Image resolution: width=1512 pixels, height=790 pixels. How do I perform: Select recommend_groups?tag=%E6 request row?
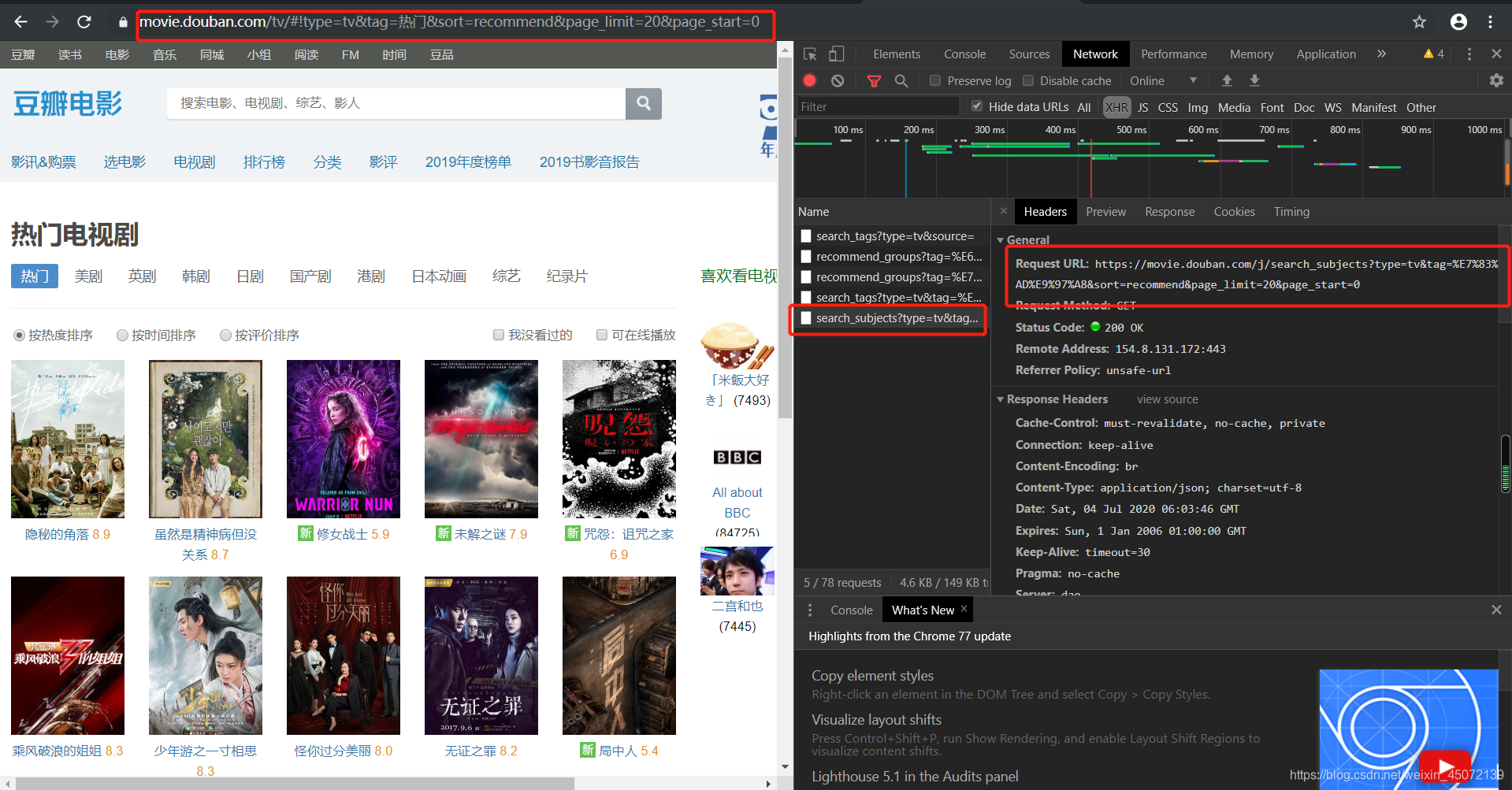pos(891,257)
